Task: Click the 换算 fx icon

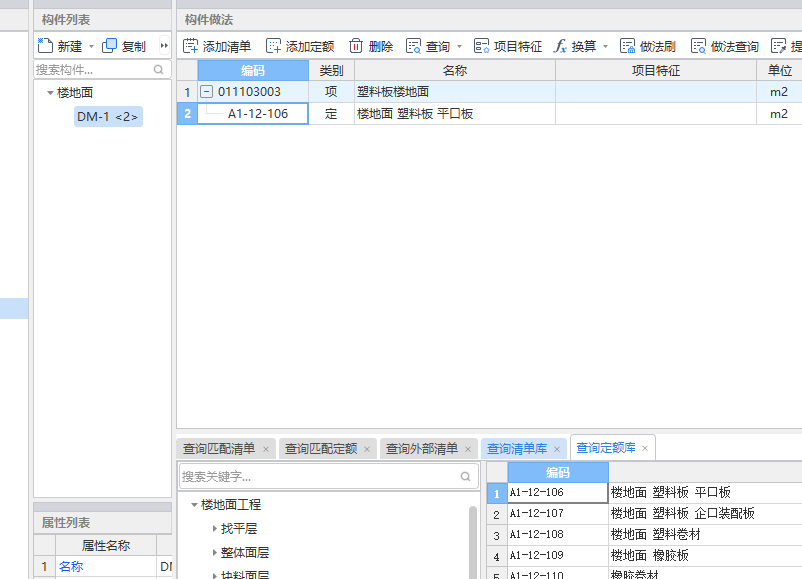Action: click(560, 46)
